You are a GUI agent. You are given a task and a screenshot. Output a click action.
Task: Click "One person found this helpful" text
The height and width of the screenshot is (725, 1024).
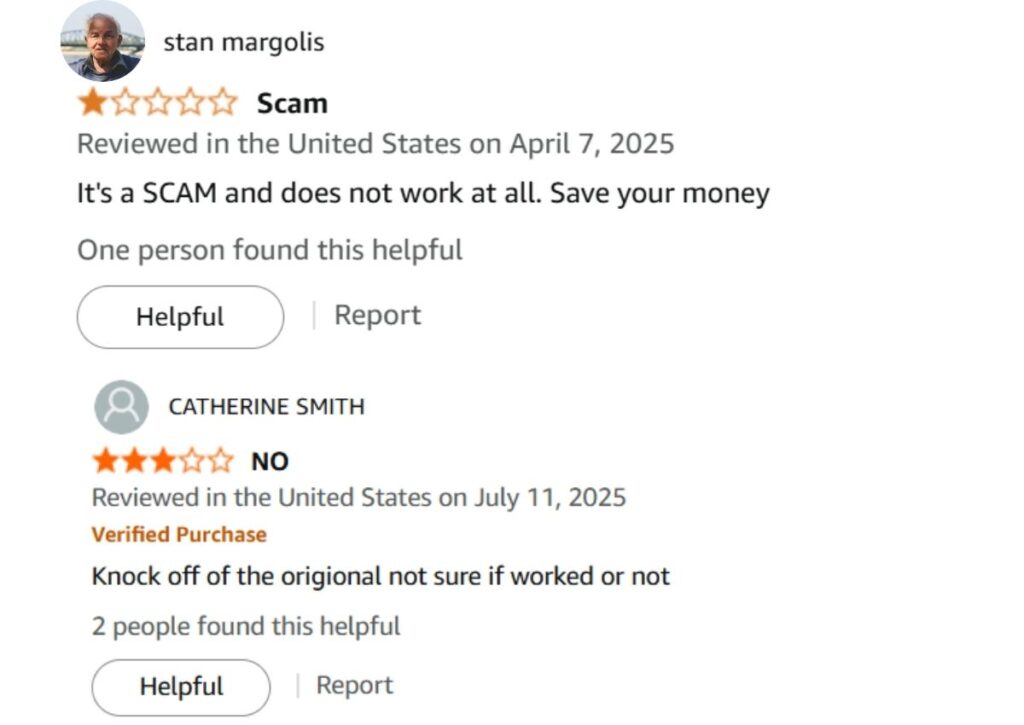(x=269, y=250)
